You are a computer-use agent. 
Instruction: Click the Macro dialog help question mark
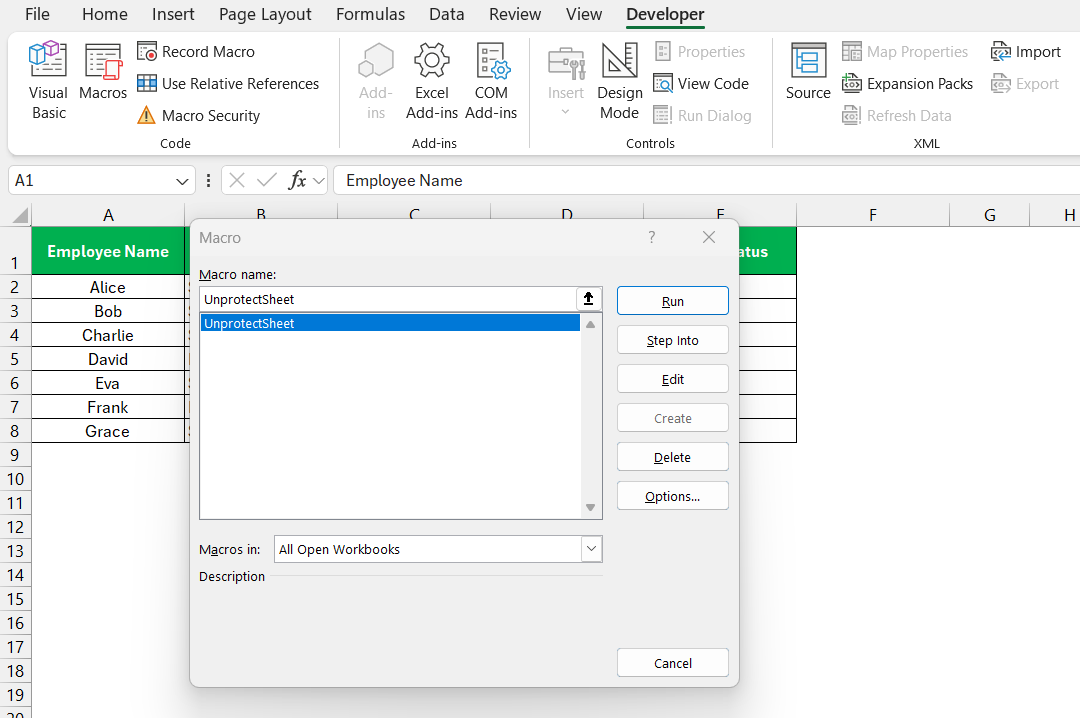[652, 238]
